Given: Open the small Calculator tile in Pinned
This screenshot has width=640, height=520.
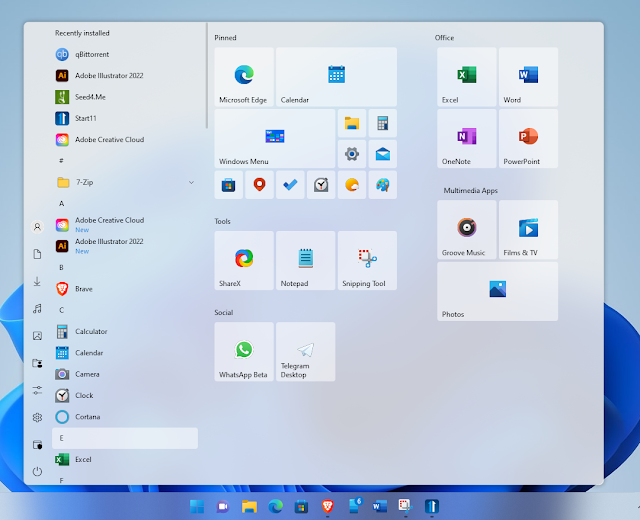Looking at the screenshot, I should coord(382,123).
